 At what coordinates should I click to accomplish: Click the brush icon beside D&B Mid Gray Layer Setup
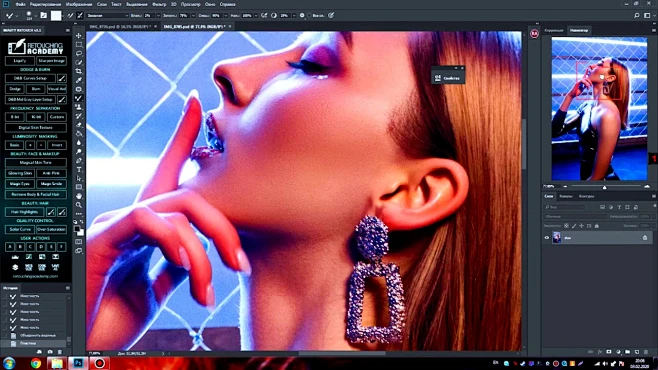pos(62,99)
